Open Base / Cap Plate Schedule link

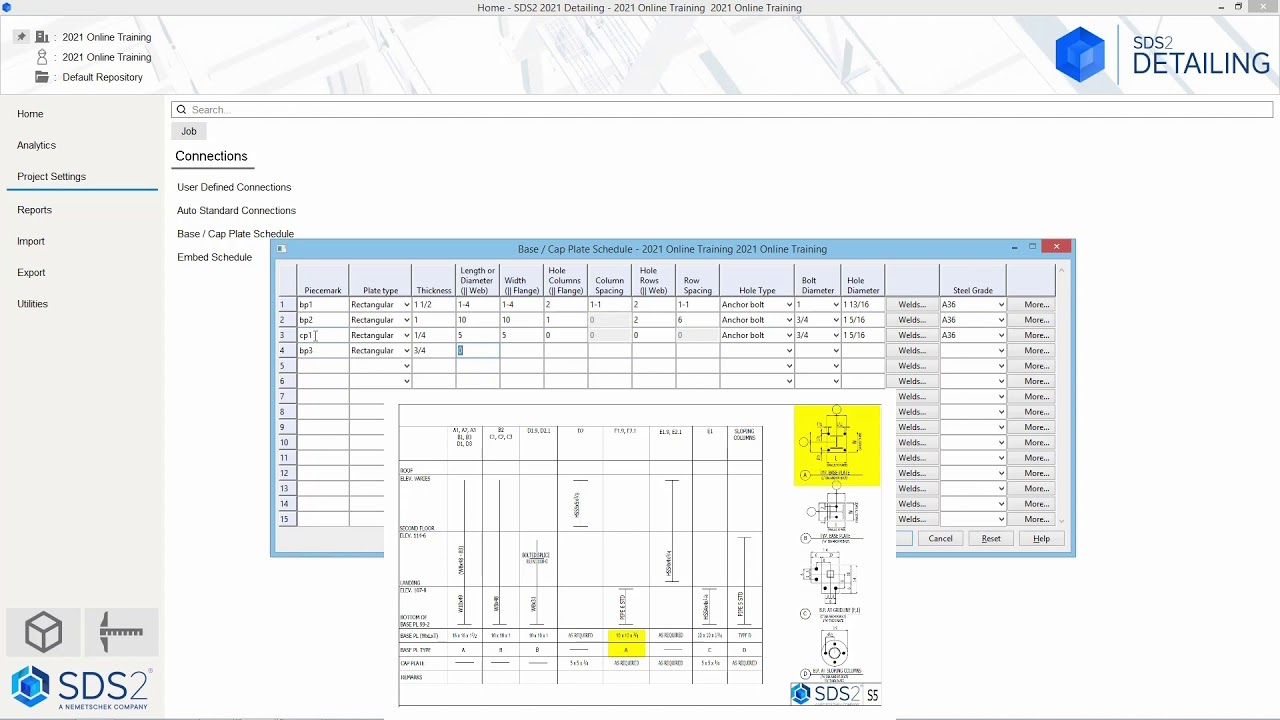click(235, 234)
